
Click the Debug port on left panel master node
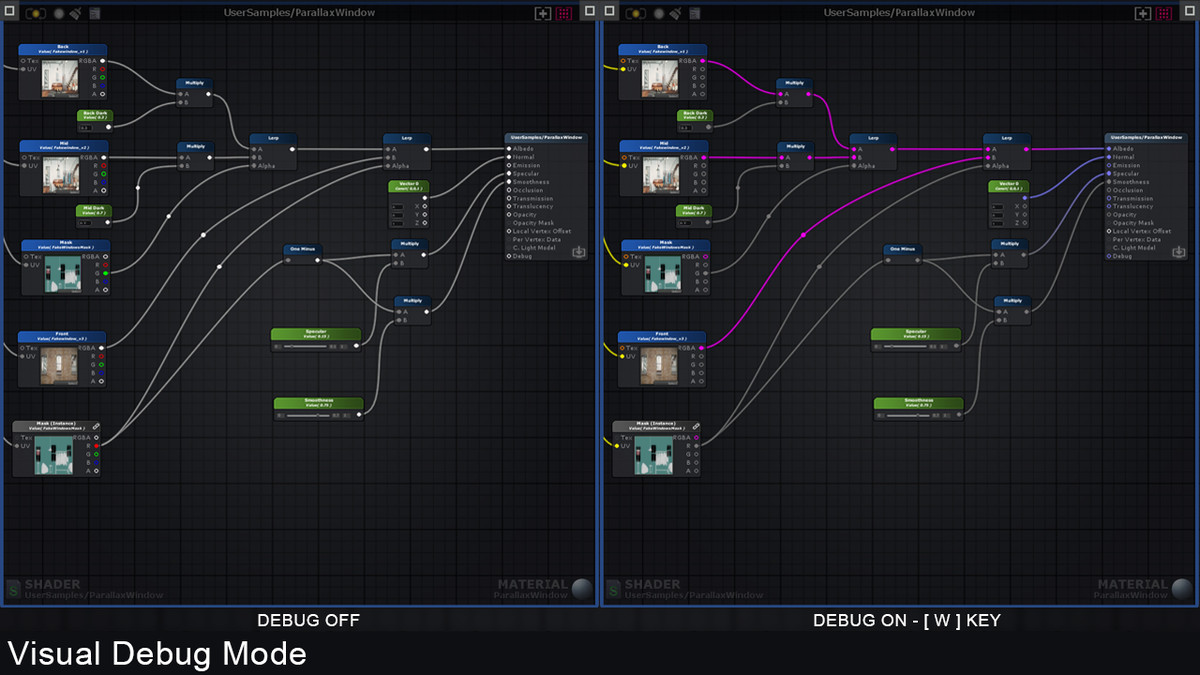tap(510, 257)
